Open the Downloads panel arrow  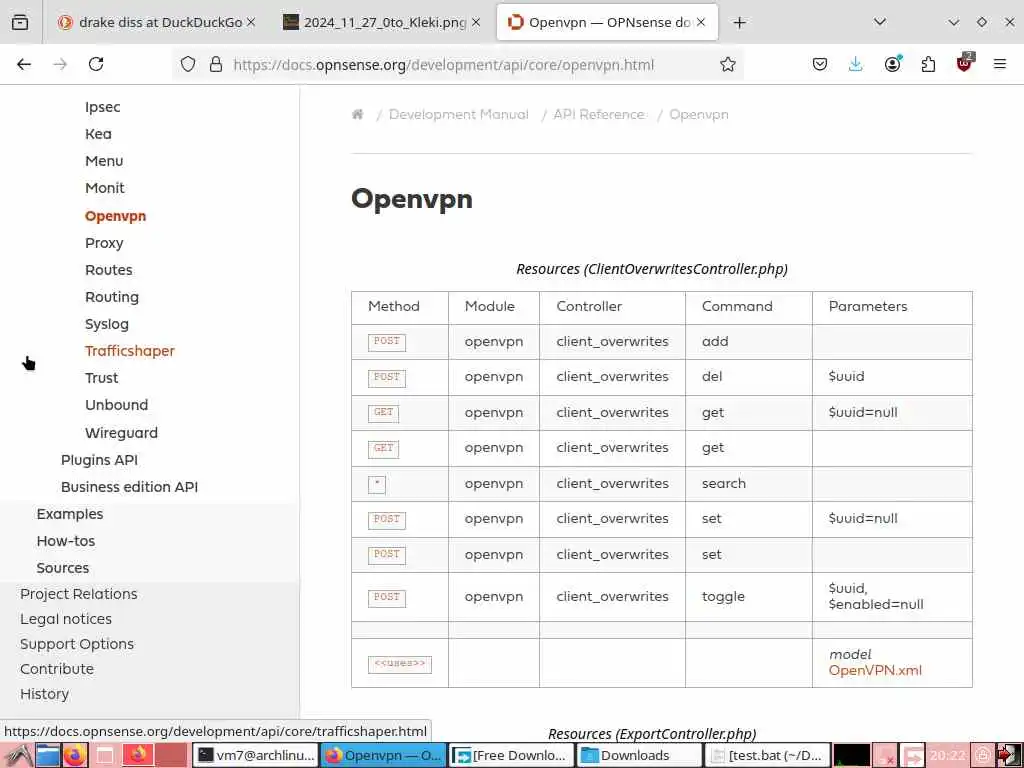point(856,64)
